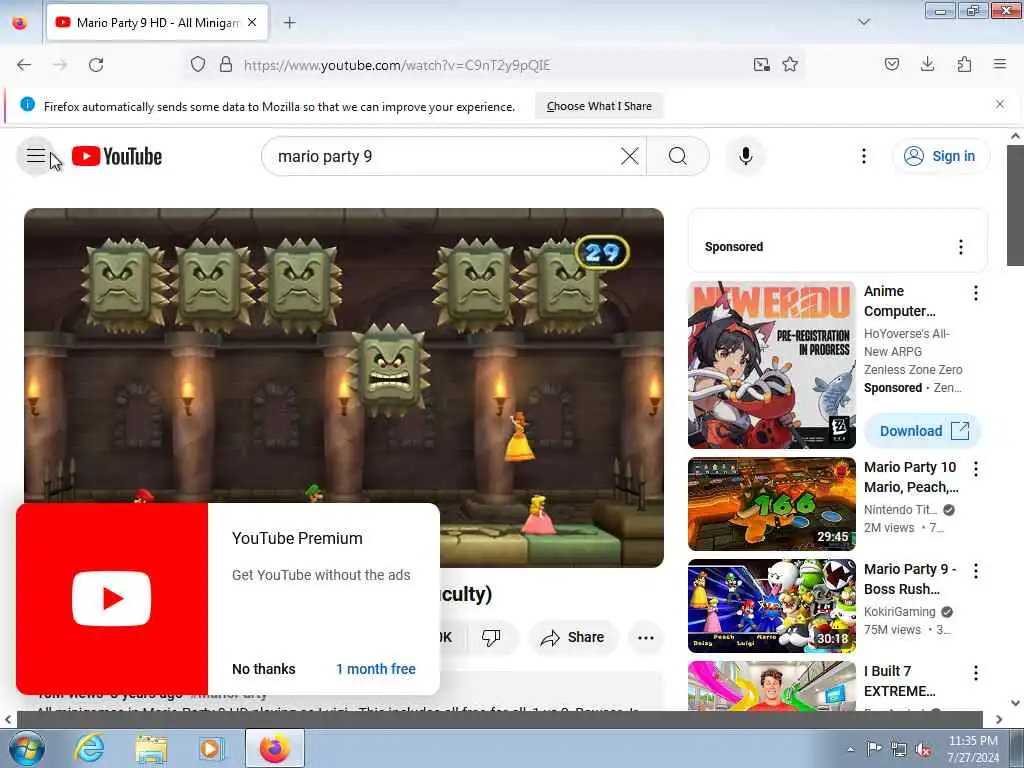1024x768 pixels.
Task: Open options for Mario Party 10 video
Action: click(976, 469)
